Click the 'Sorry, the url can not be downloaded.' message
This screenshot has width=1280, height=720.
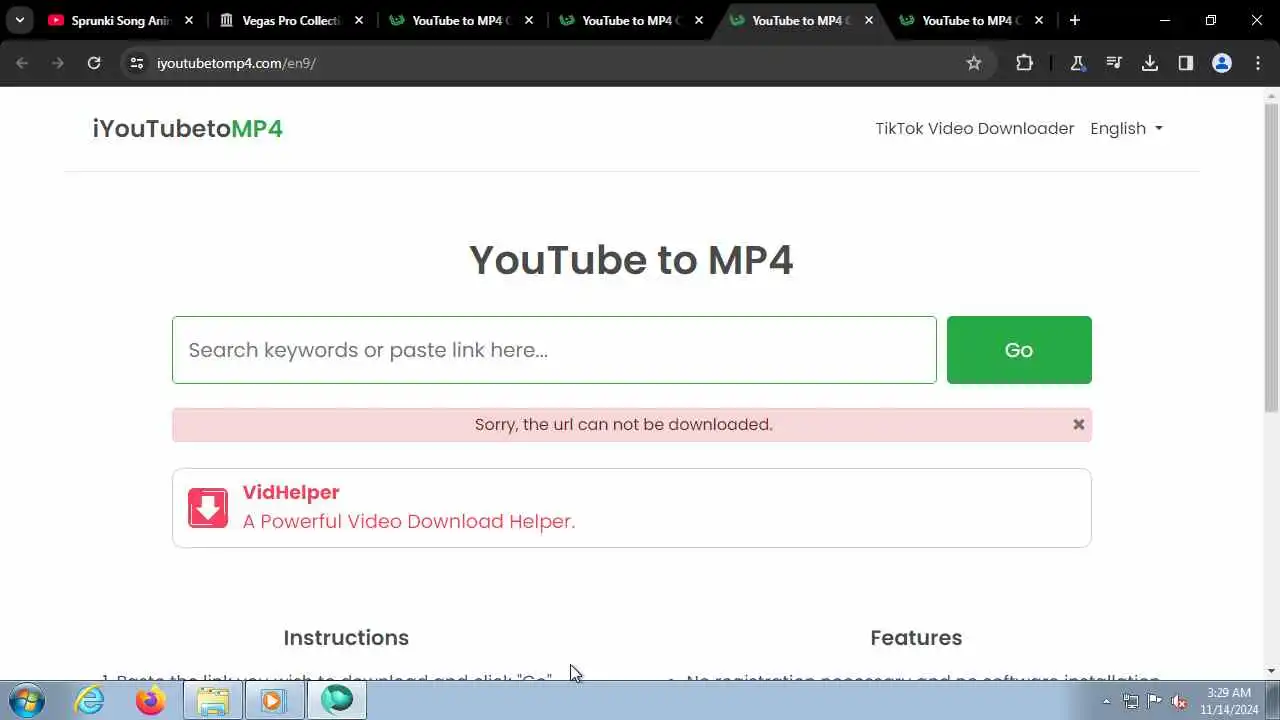click(624, 425)
